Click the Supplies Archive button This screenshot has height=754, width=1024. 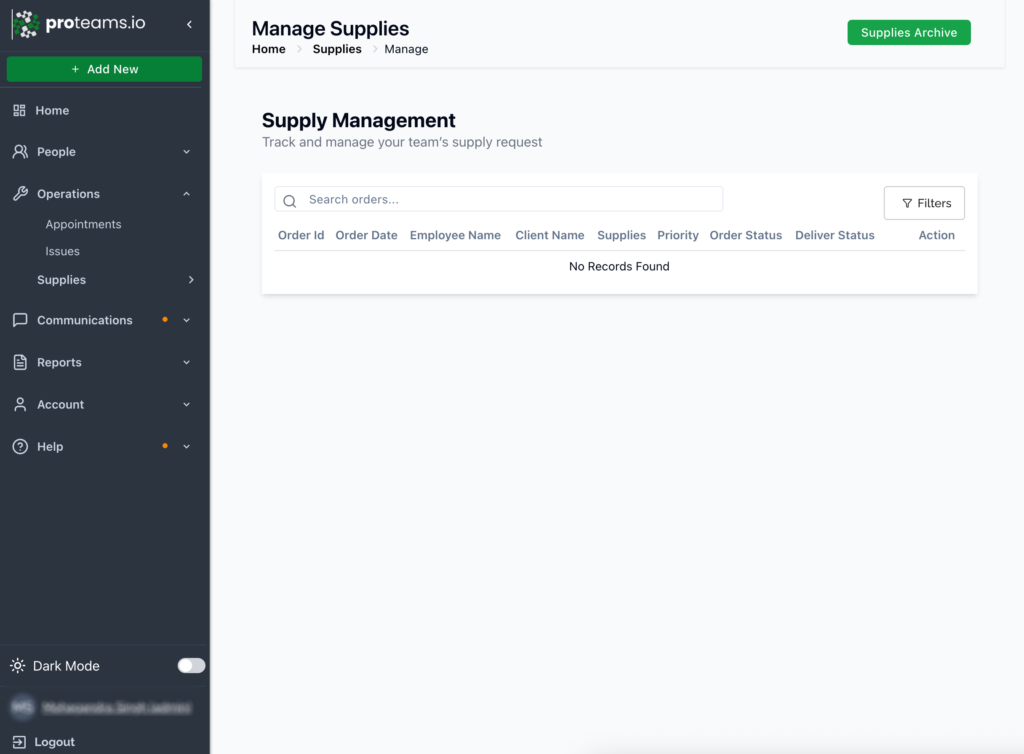[908, 32]
